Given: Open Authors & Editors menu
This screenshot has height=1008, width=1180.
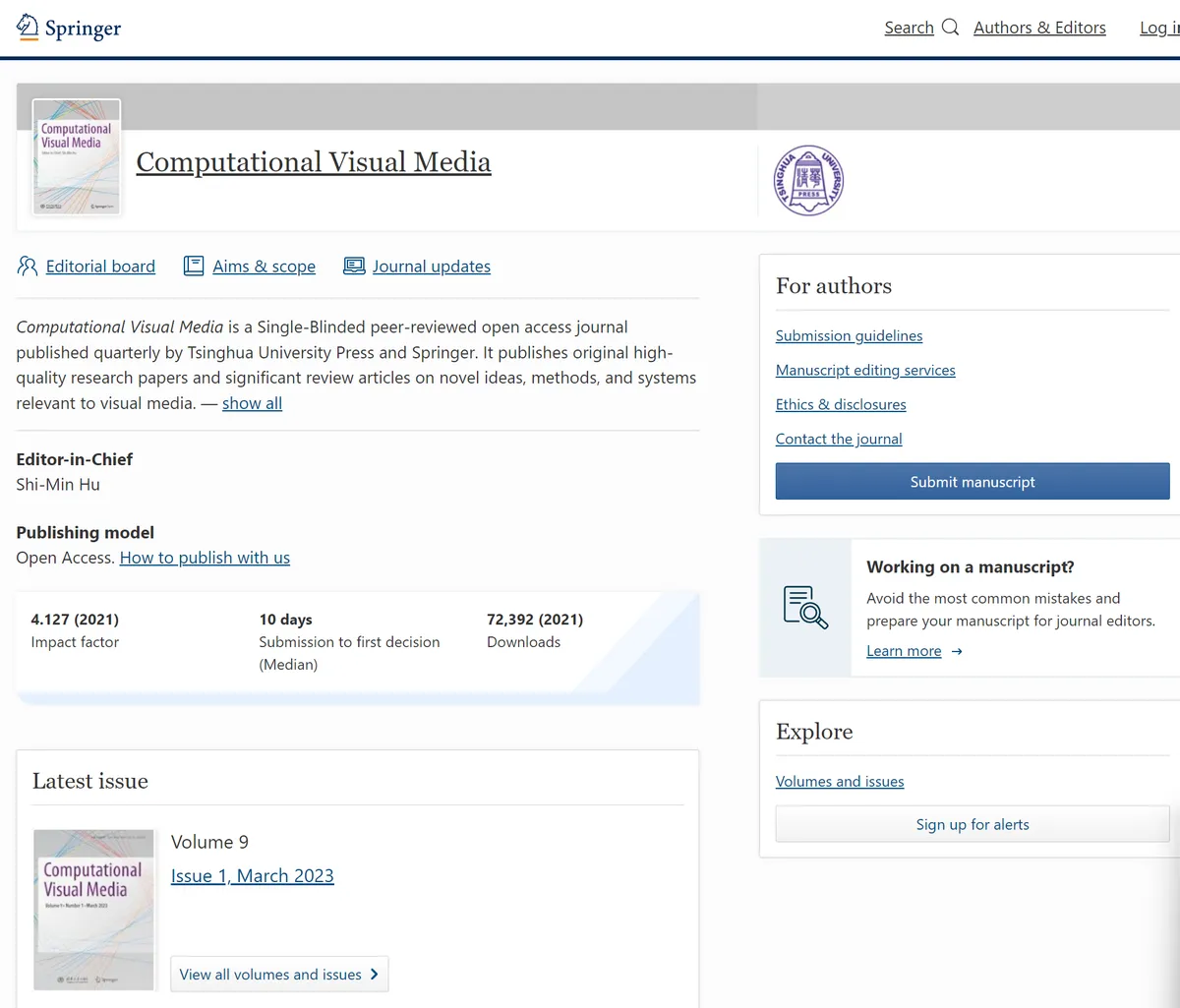Looking at the screenshot, I should (1039, 28).
